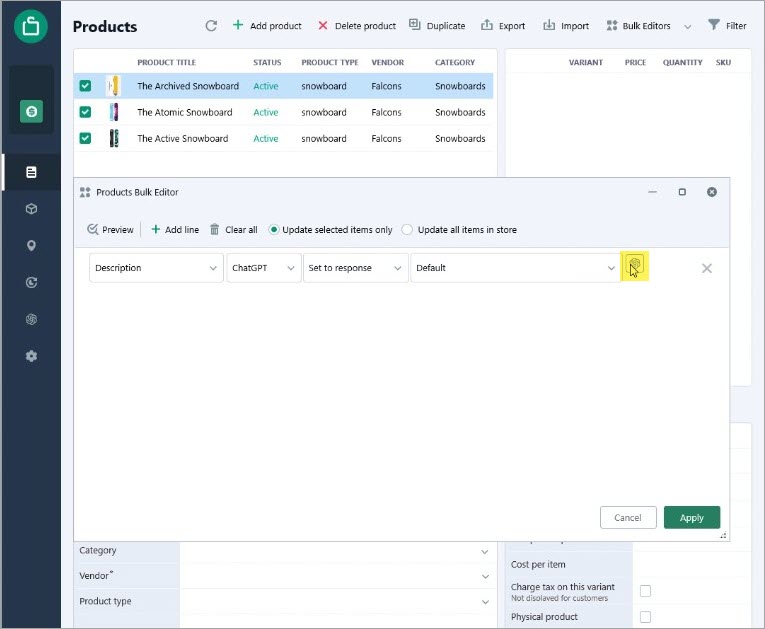Viewport: 765px width, 629px height.
Task: Toggle Physical product checkbox
Action: pos(645,617)
